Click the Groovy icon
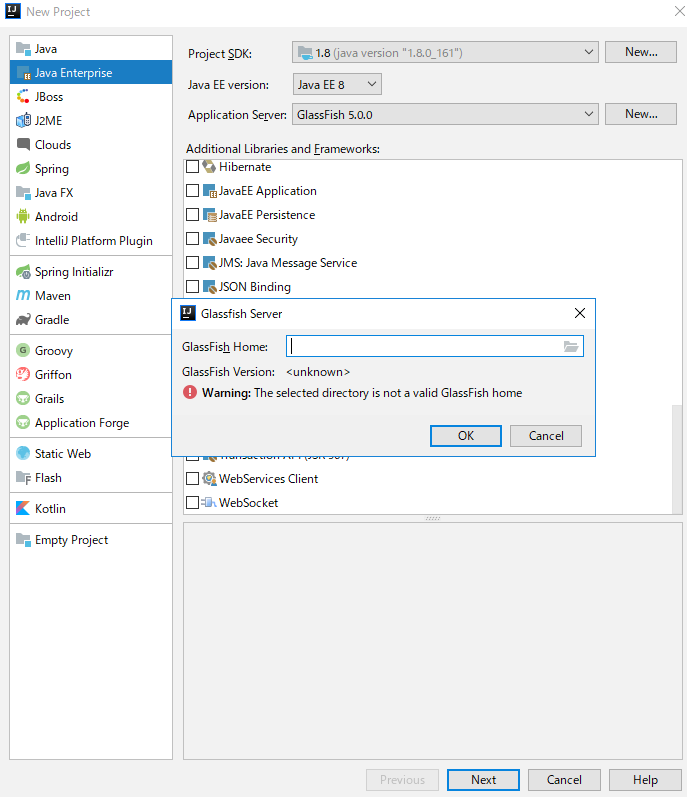The image size is (687, 797). click(23, 350)
